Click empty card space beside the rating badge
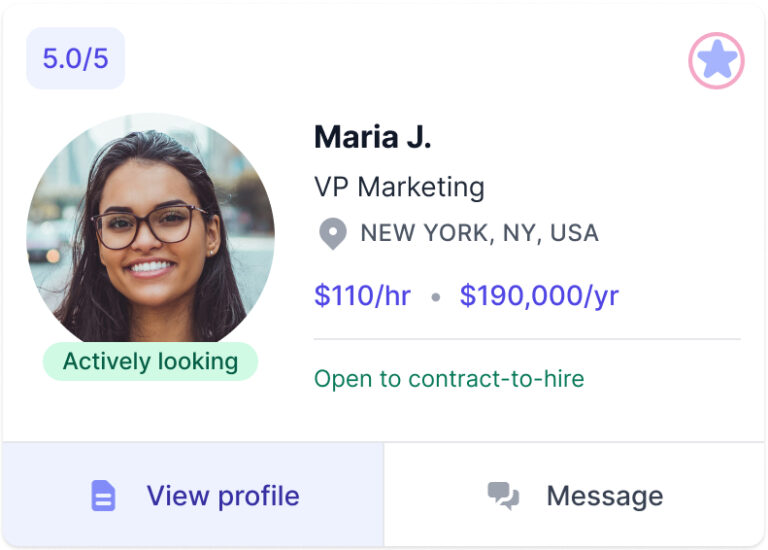Screen dimensions: 768x550 click(x=400, y=58)
